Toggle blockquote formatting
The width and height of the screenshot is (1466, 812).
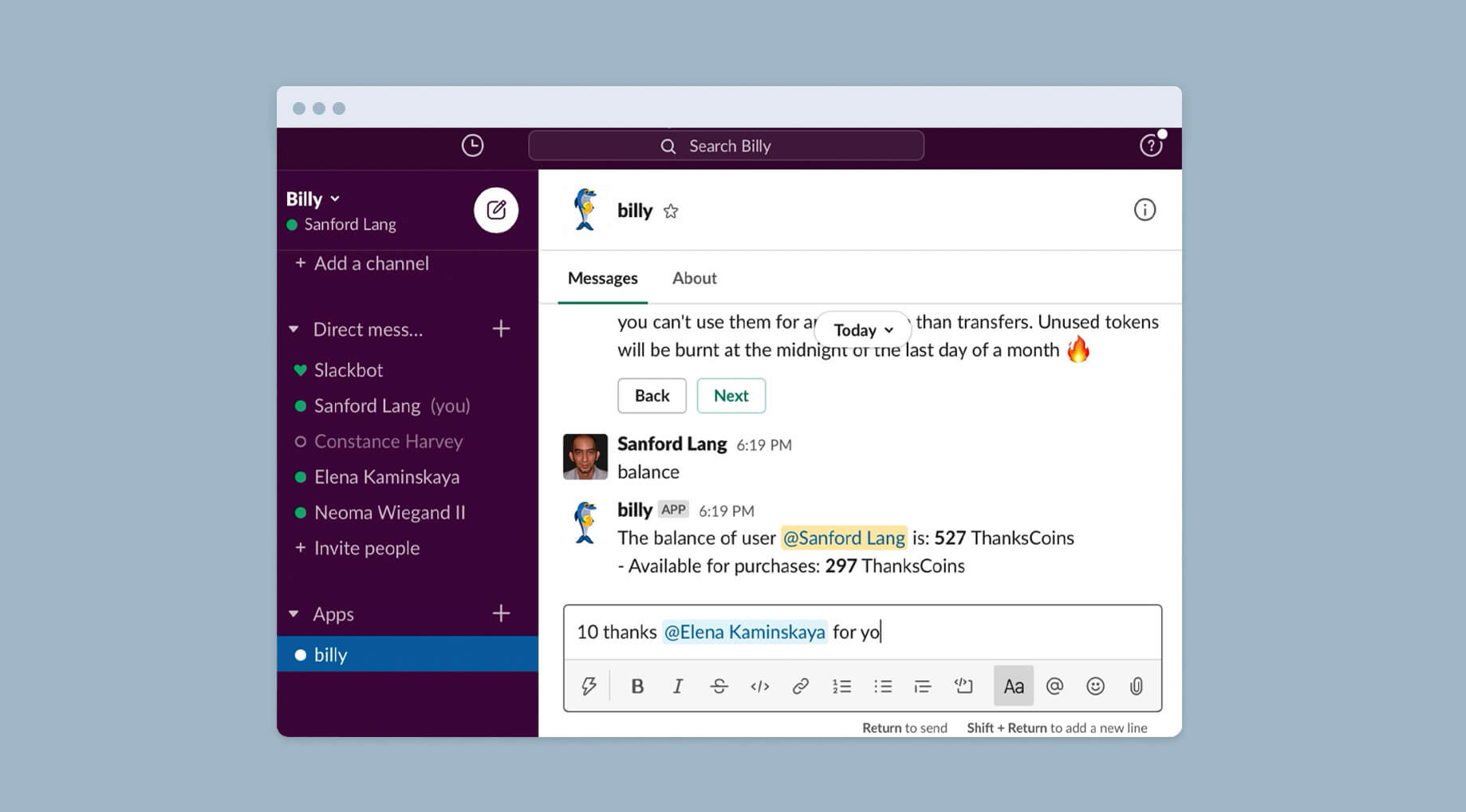coord(923,687)
